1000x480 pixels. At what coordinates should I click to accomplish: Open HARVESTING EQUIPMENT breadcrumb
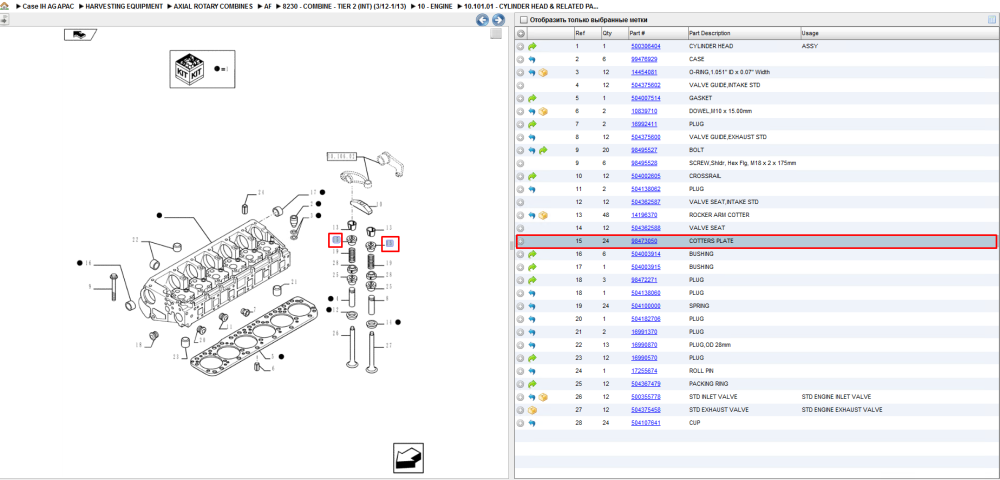(124, 6)
